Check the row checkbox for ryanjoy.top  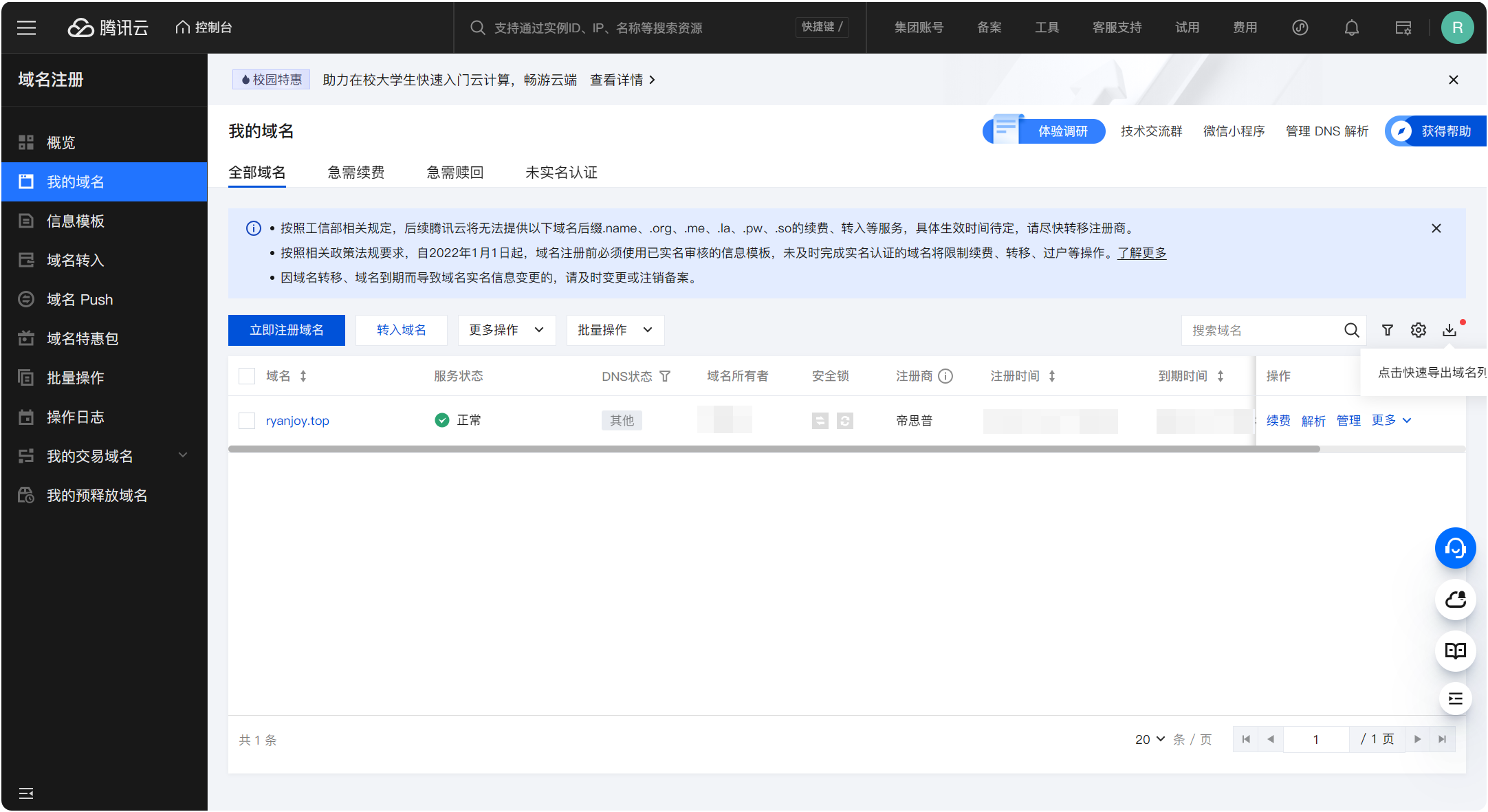click(x=247, y=420)
